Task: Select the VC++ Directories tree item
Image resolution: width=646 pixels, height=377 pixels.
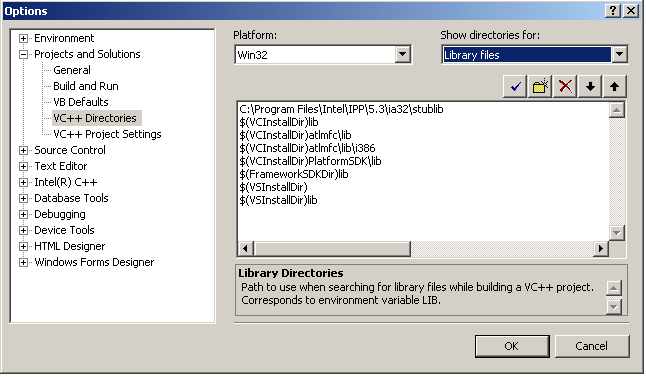Action: (x=97, y=118)
